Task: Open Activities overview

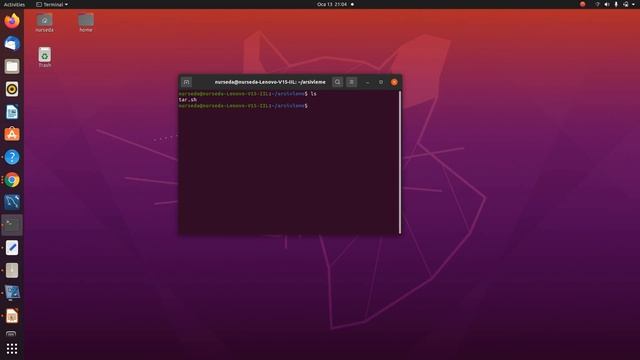Action: 14,4
